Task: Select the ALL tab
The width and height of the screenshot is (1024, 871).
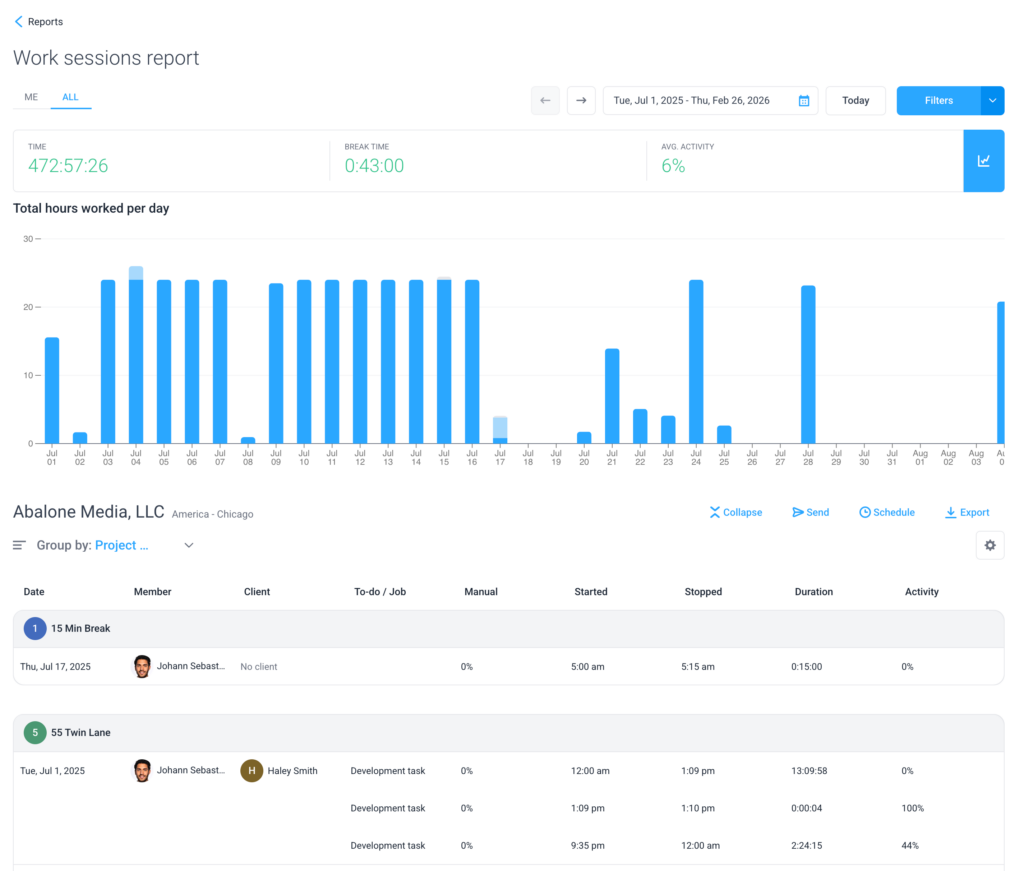Action: point(70,97)
